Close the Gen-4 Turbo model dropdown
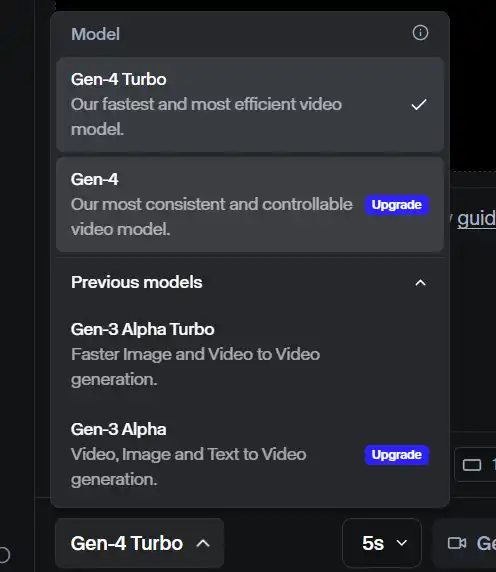 point(139,543)
